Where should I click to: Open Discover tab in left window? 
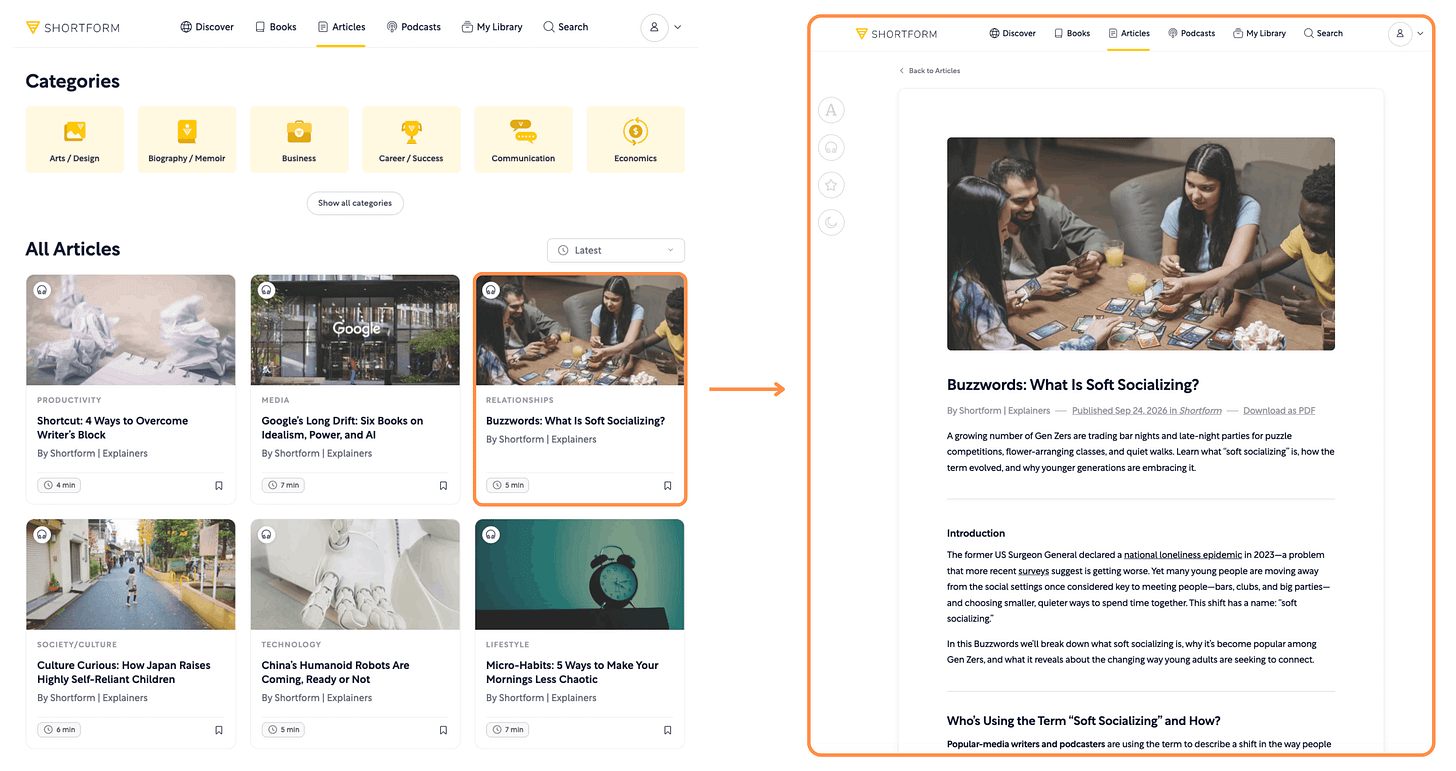207,27
